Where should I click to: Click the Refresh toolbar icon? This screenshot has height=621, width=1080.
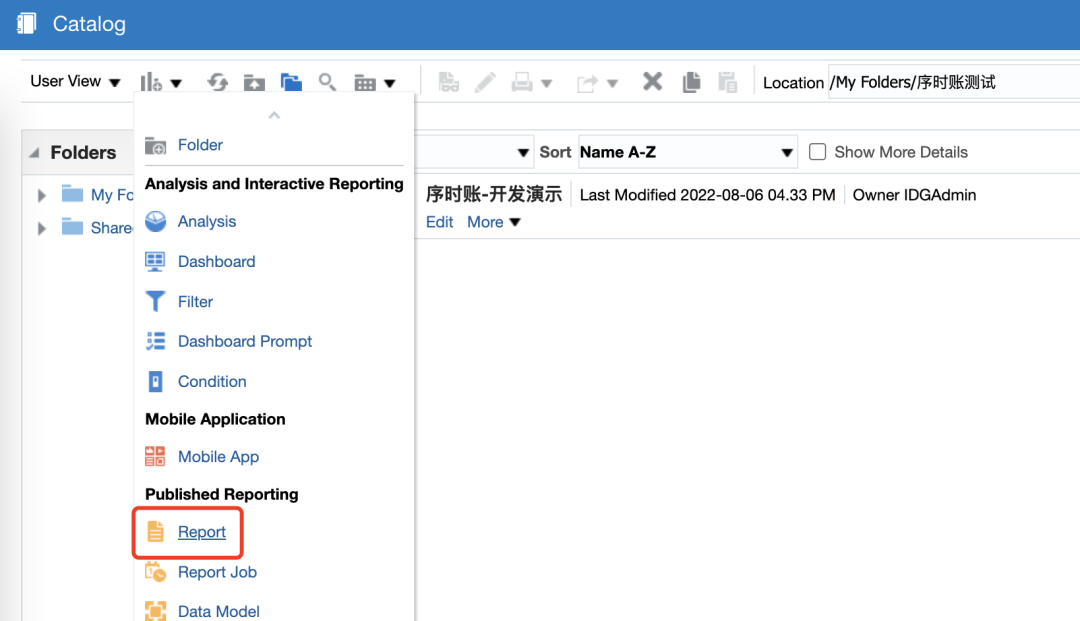point(218,83)
